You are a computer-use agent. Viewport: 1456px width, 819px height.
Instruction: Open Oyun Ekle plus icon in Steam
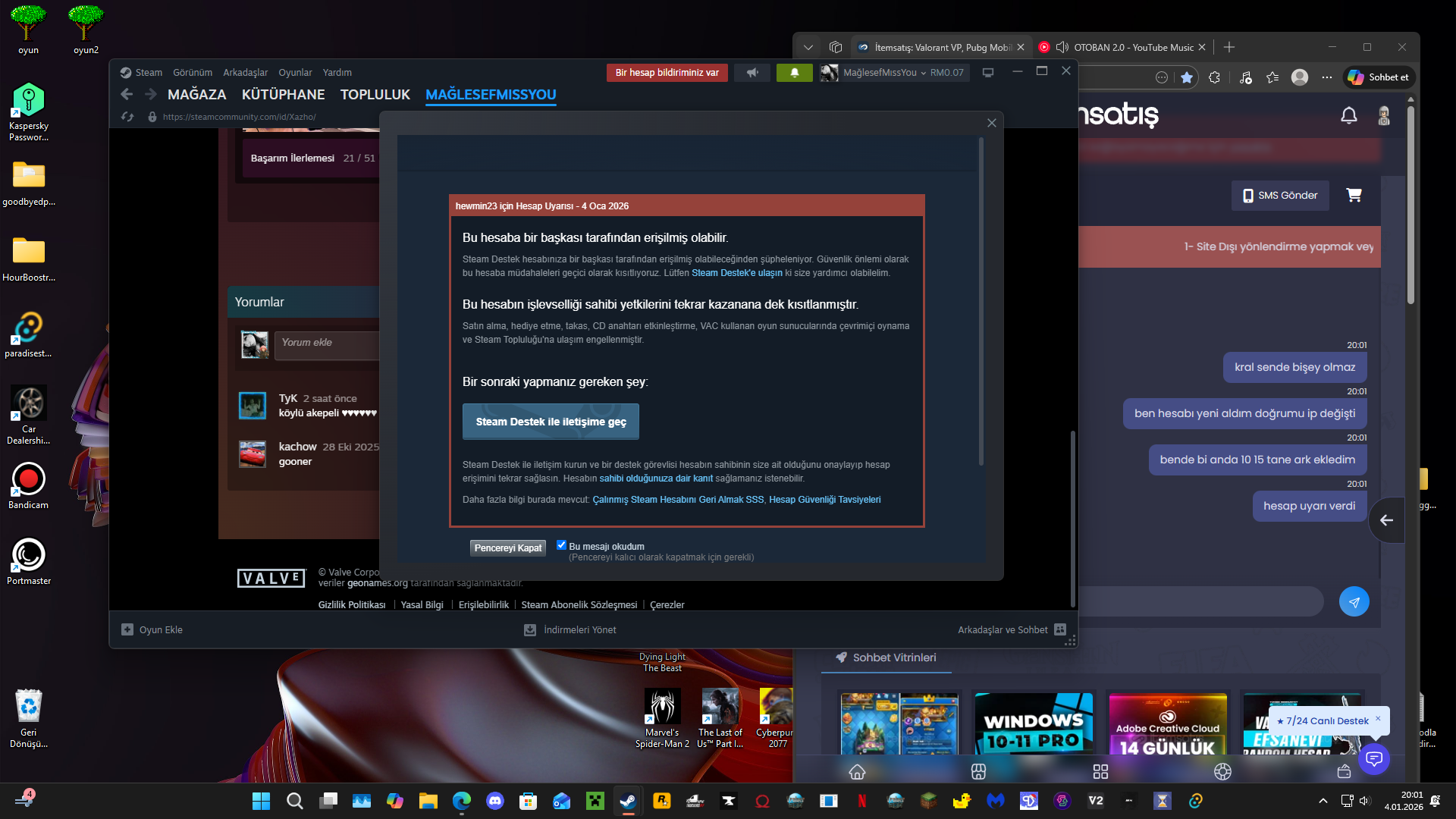tap(127, 629)
